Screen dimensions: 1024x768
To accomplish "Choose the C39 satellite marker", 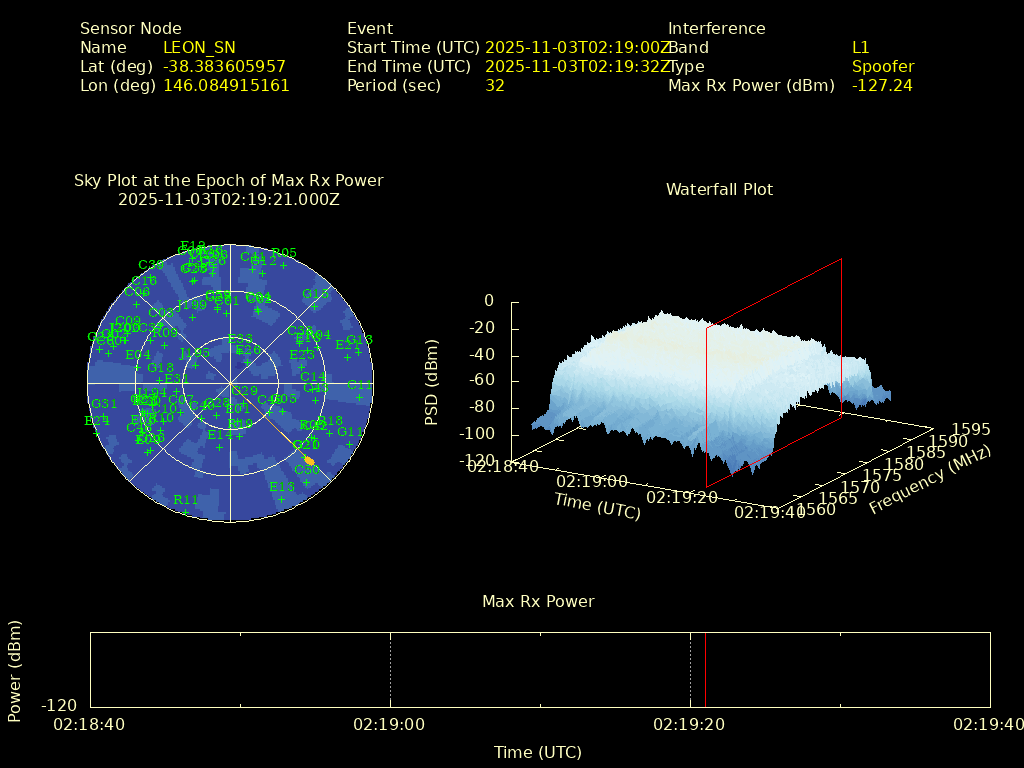I will click(151, 265).
